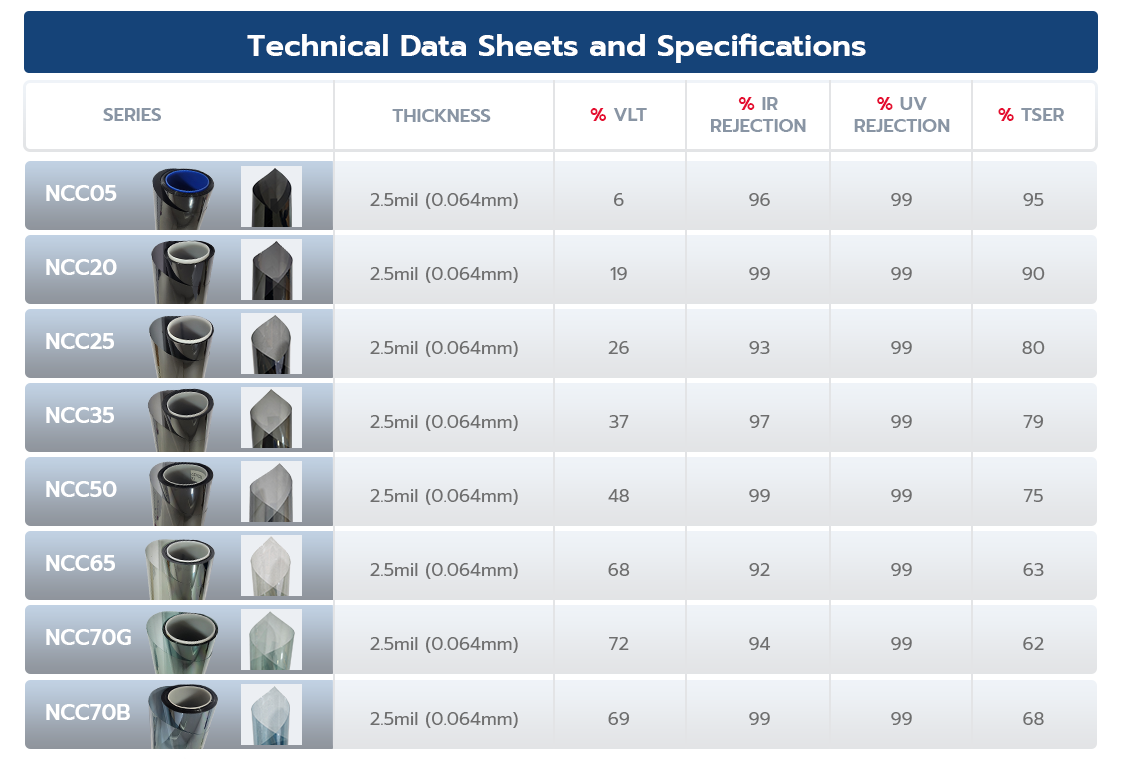Click the NCC35 film sample swatch
Screen dimensions: 1125x760
pos(271,418)
